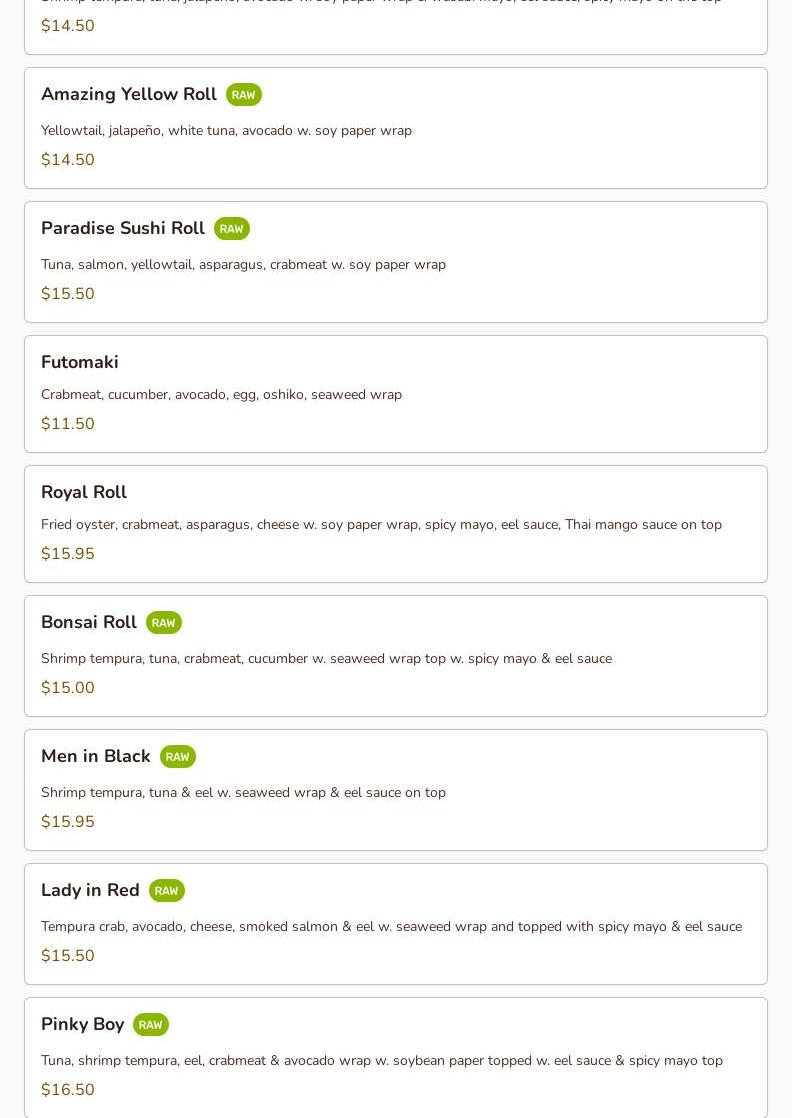Click the RAW badge next to Pinky Boy
Screen dimensions: 792x1118
150,1025
